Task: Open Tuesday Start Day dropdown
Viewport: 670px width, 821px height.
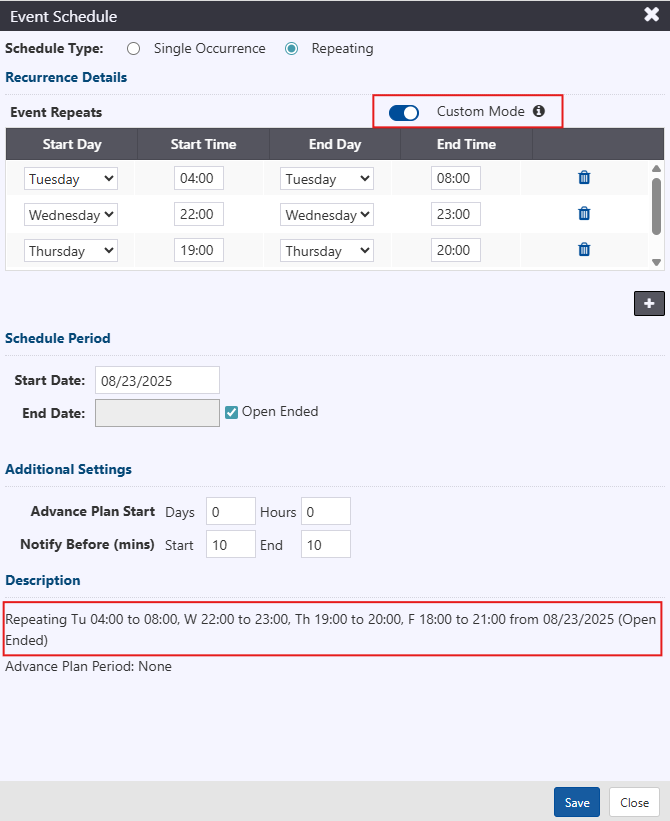Action: click(x=71, y=179)
